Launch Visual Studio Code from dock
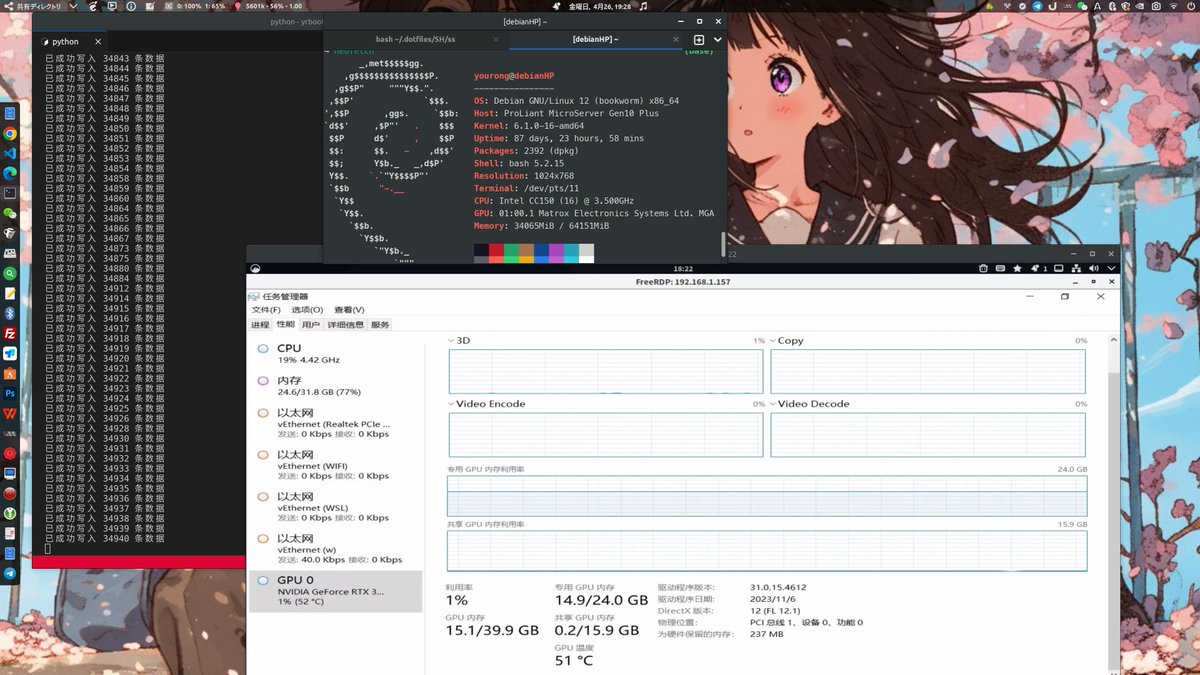The width and height of the screenshot is (1200, 675). [x=10, y=153]
